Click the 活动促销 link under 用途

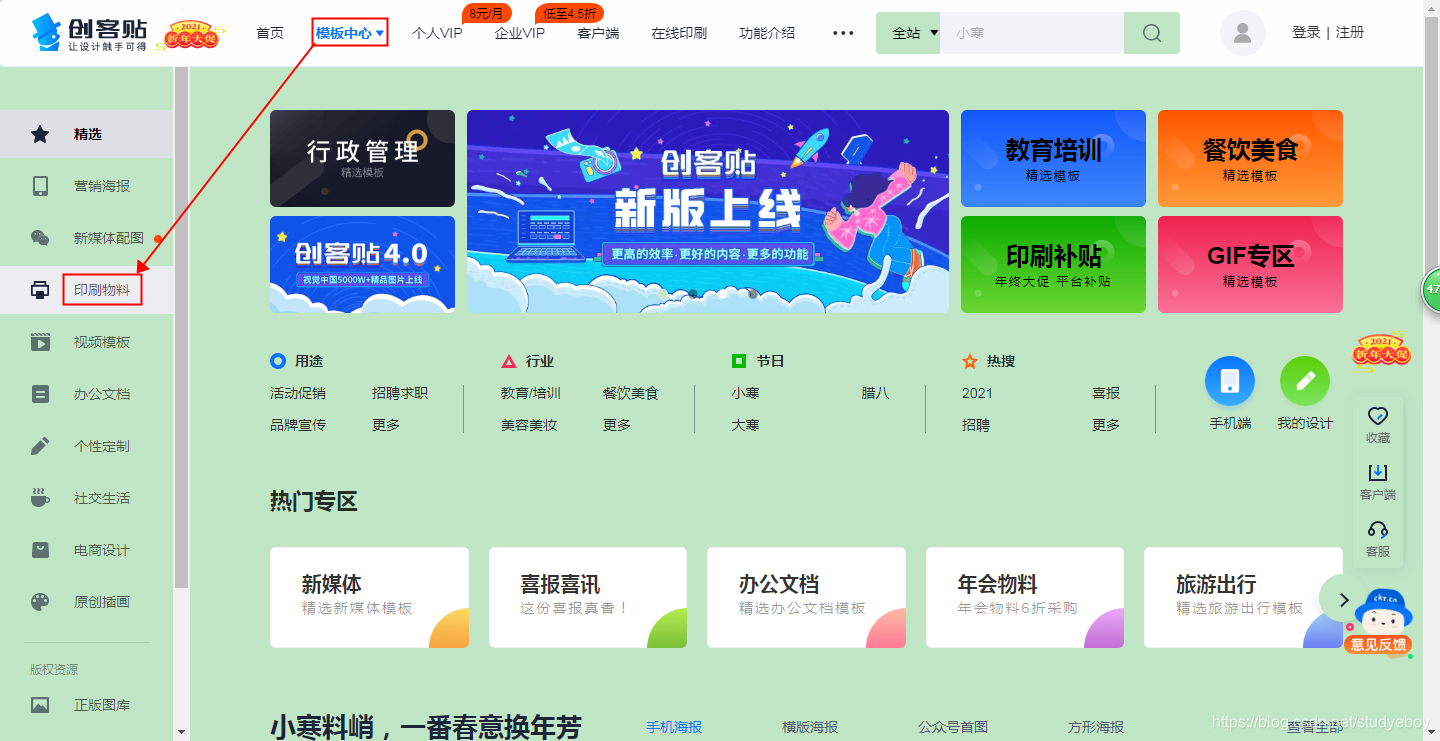tap(298, 393)
